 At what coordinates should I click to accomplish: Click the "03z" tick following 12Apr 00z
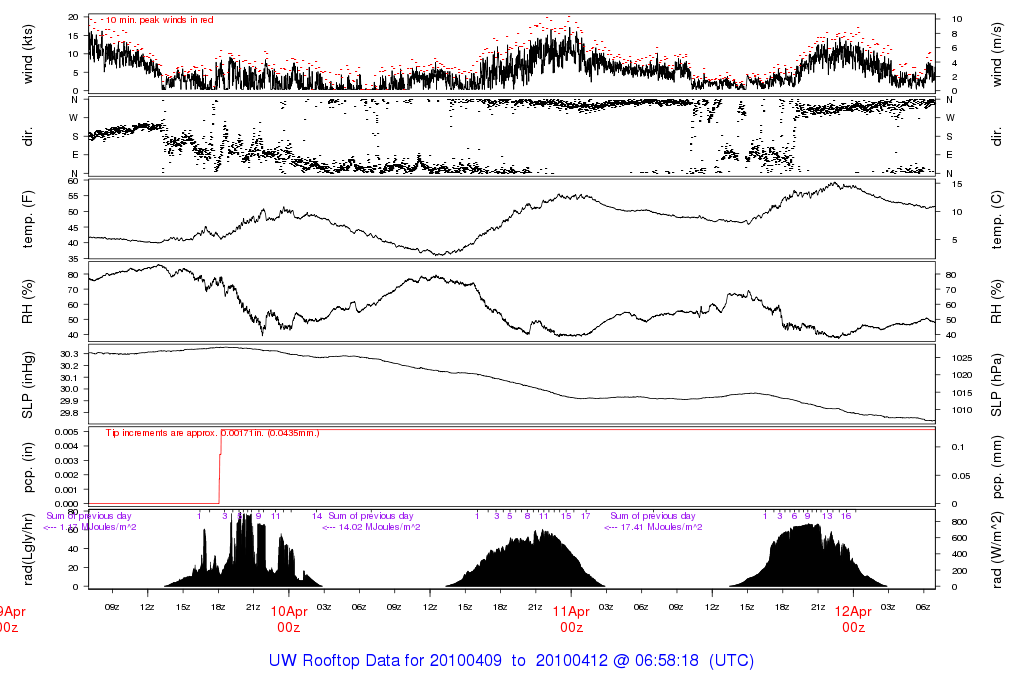click(x=888, y=607)
